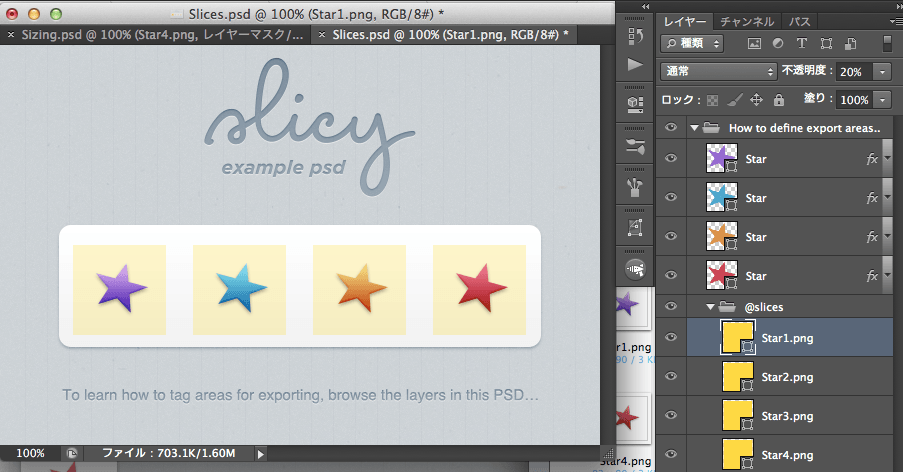Open the Actions panel play icon

[x=634, y=63]
